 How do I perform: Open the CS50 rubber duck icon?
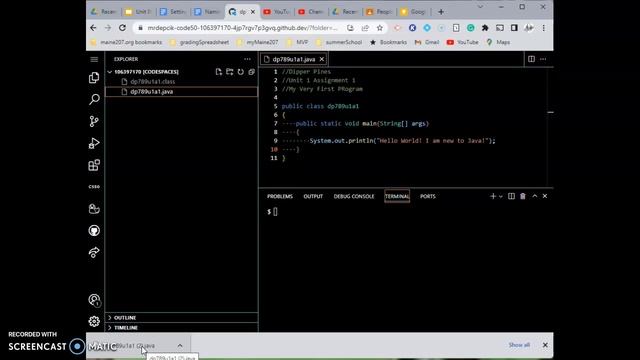tap(94, 209)
